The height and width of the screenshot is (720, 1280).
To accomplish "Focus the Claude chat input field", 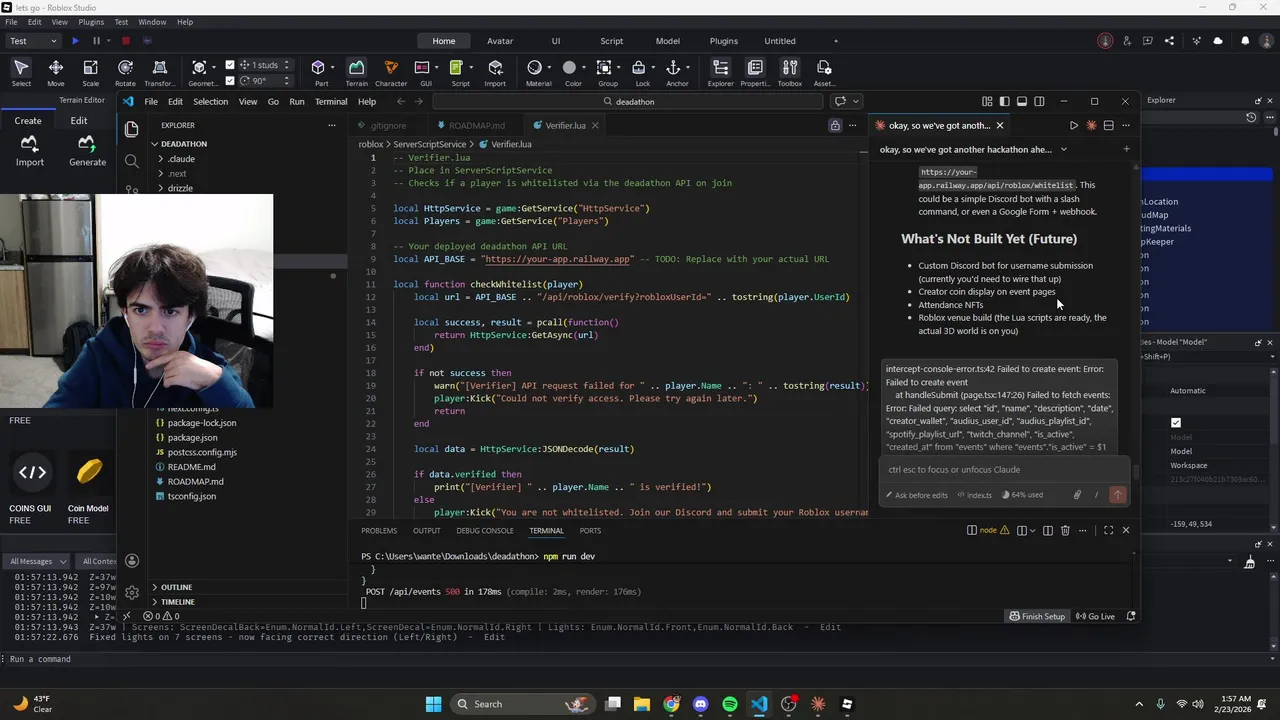I will [x=1005, y=470].
